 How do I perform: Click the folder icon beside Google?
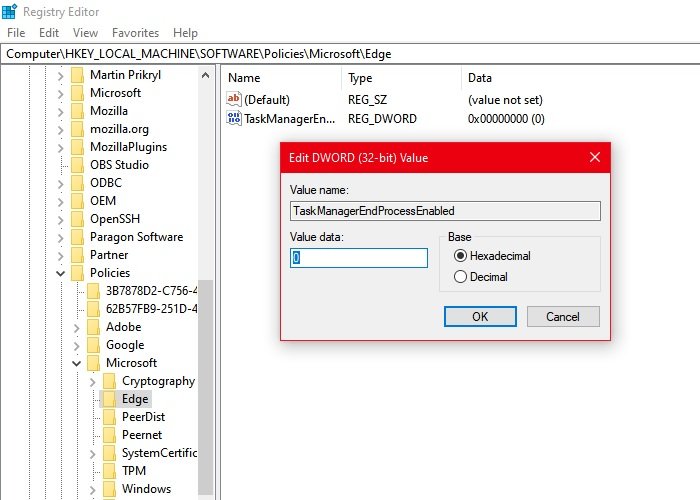tap(94, 345)
